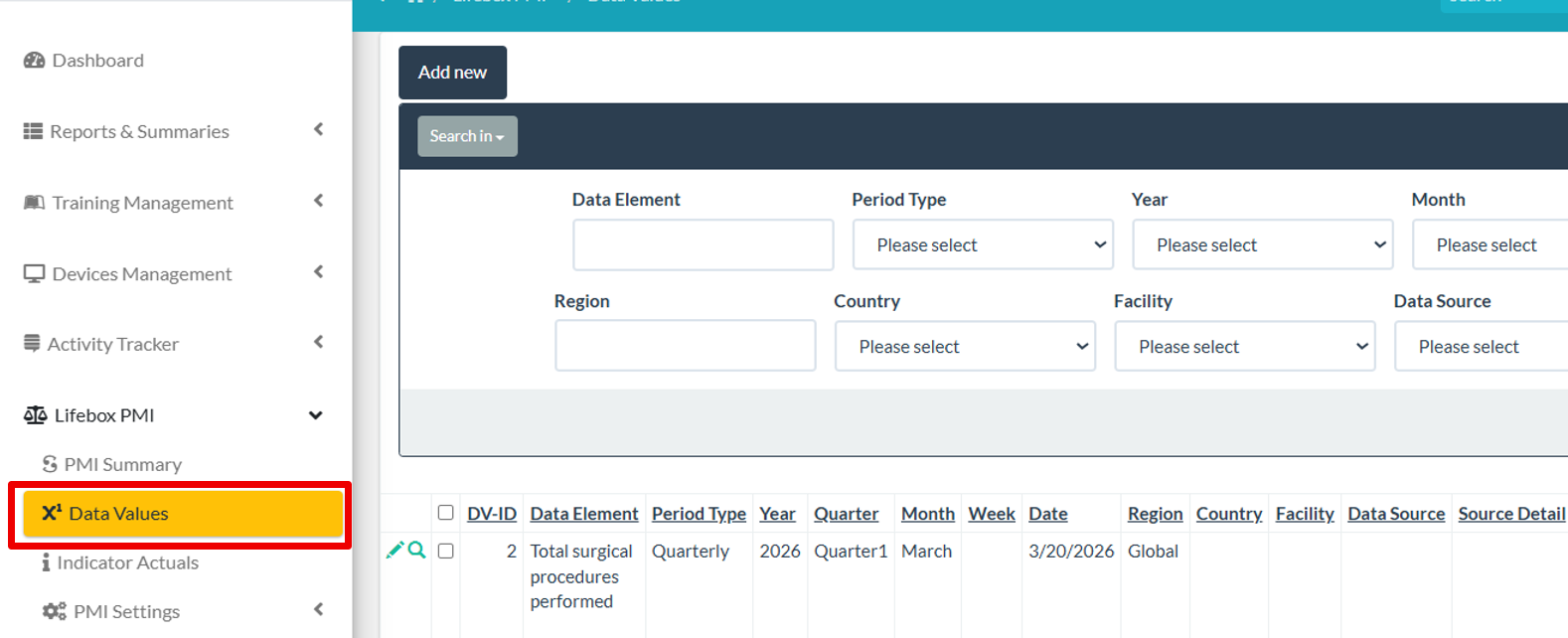Click the Data Element input field

703,245
